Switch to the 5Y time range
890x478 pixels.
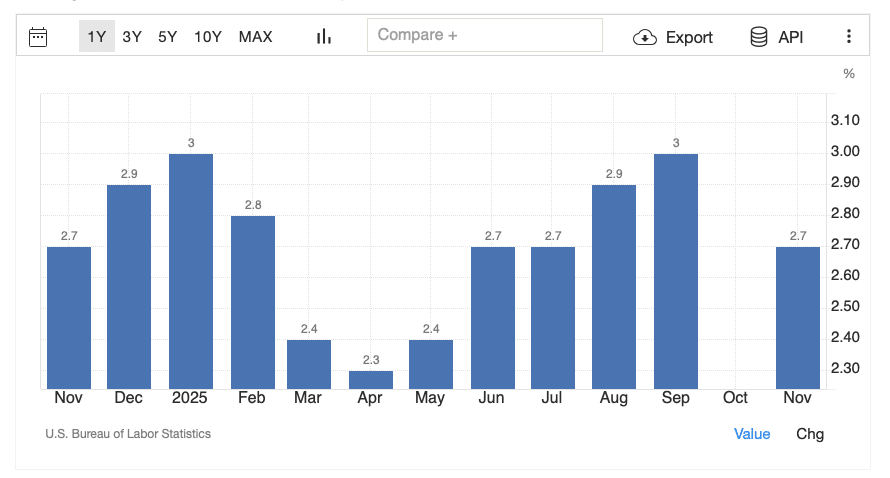[167, 37]
